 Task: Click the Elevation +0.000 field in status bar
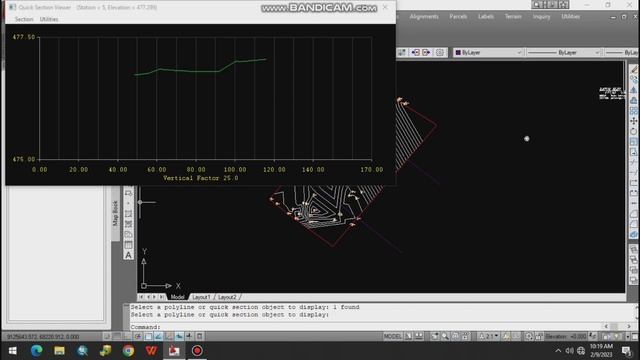pyautogui.click(x=567, y=336)
